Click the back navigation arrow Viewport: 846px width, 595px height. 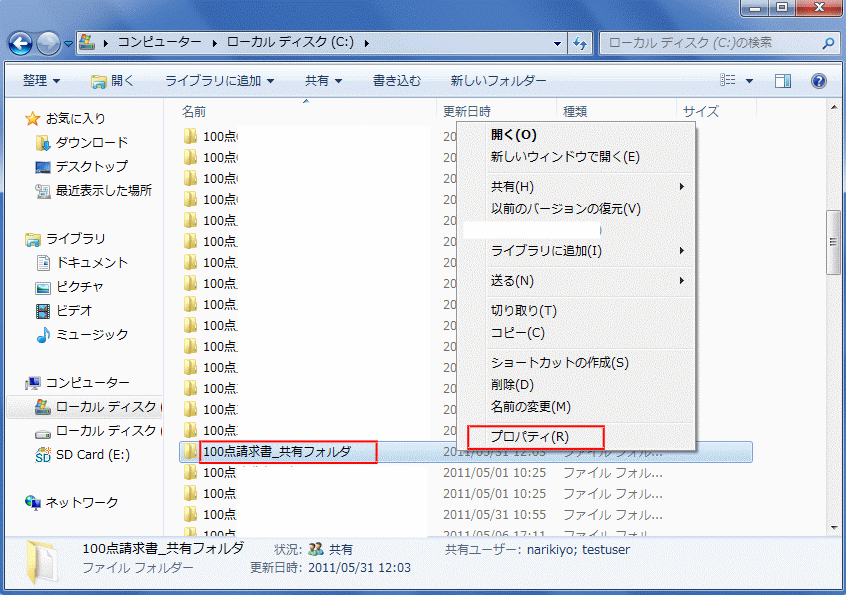[20, 43]
